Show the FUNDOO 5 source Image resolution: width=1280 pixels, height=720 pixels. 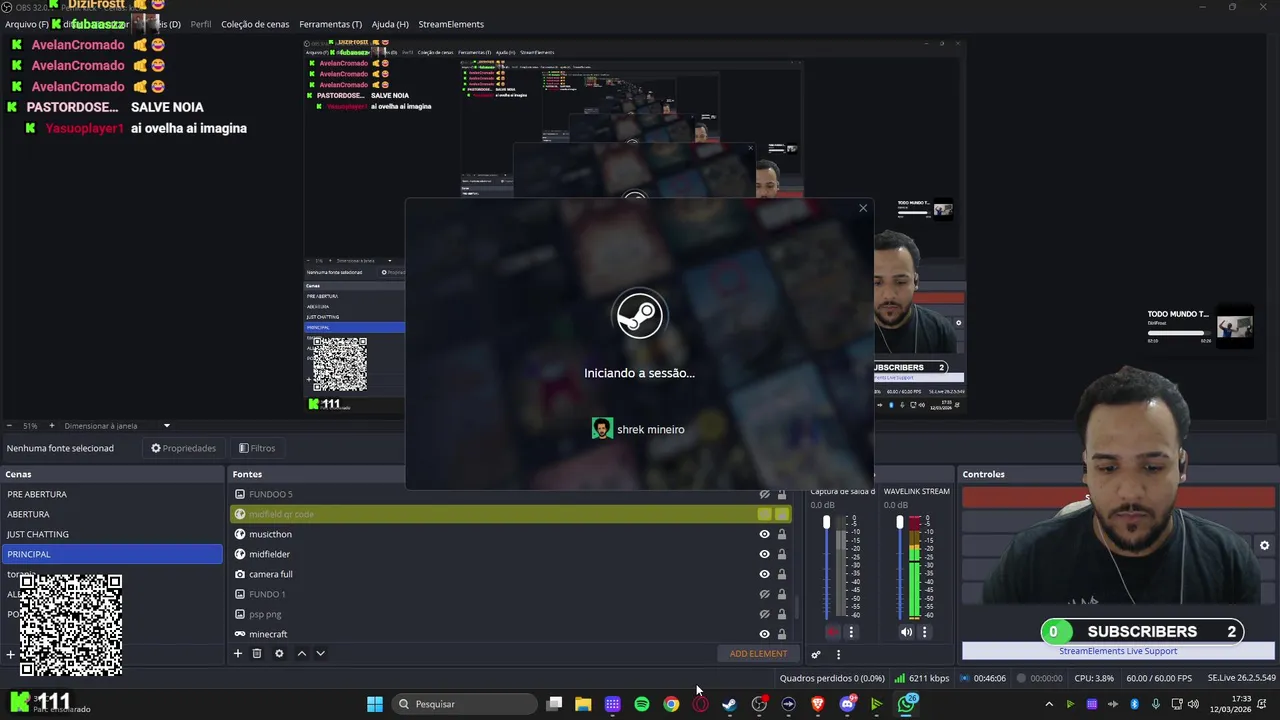pyautogui.click(x=764, y=494)
